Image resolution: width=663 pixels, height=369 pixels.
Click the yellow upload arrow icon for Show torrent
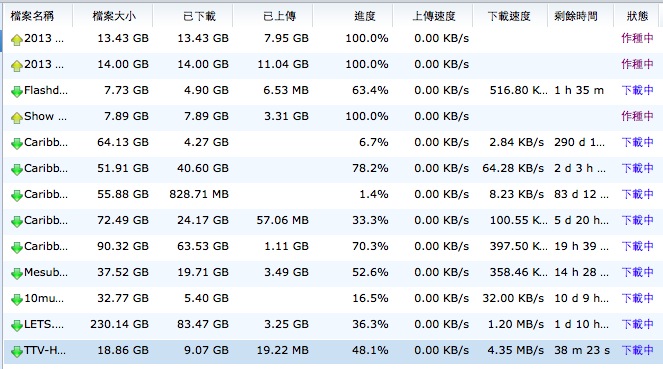(16, 118)
